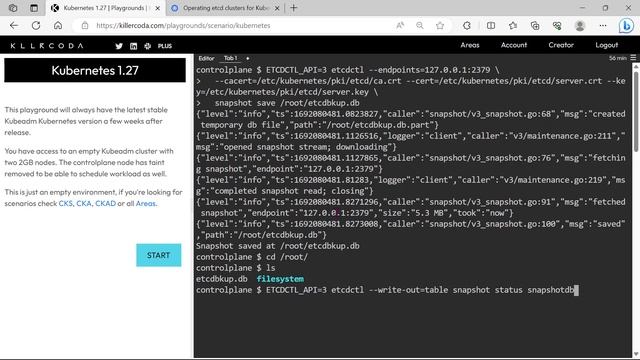The height and width of the screenshot is (360, 640).
Task: Click the 'Kubernetes 1.27' heading
Action: (95, 70)
